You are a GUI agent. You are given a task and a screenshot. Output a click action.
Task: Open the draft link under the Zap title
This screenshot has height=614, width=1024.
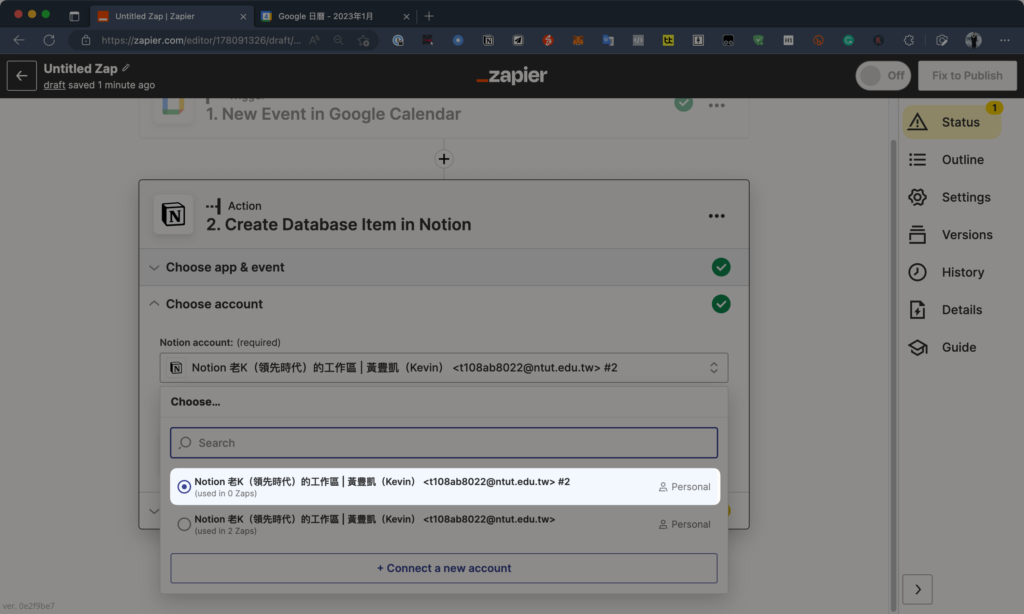[x=54, y=85]
